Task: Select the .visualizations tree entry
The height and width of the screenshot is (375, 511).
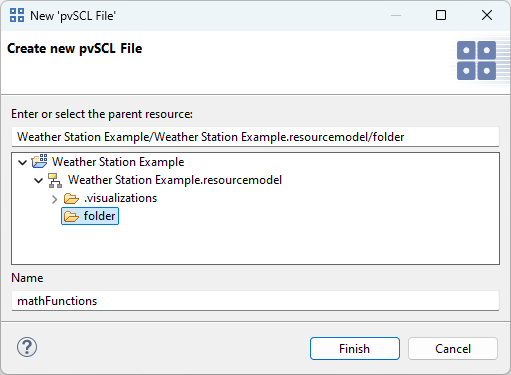Action: [x=120, y=198]
